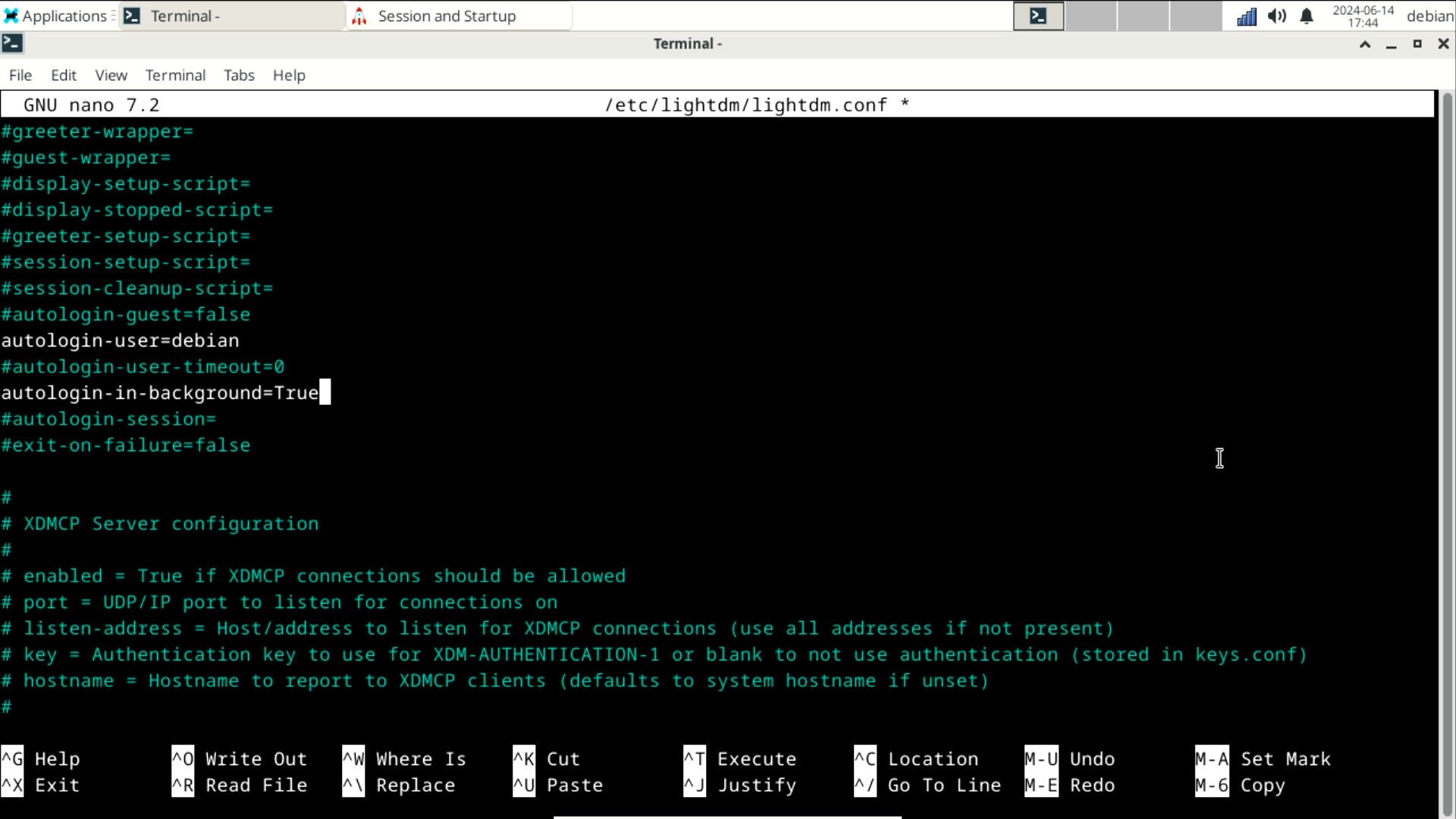
Task: Click the 'hostname = Hostname to report' comment line
Action: tap(495, 681)
